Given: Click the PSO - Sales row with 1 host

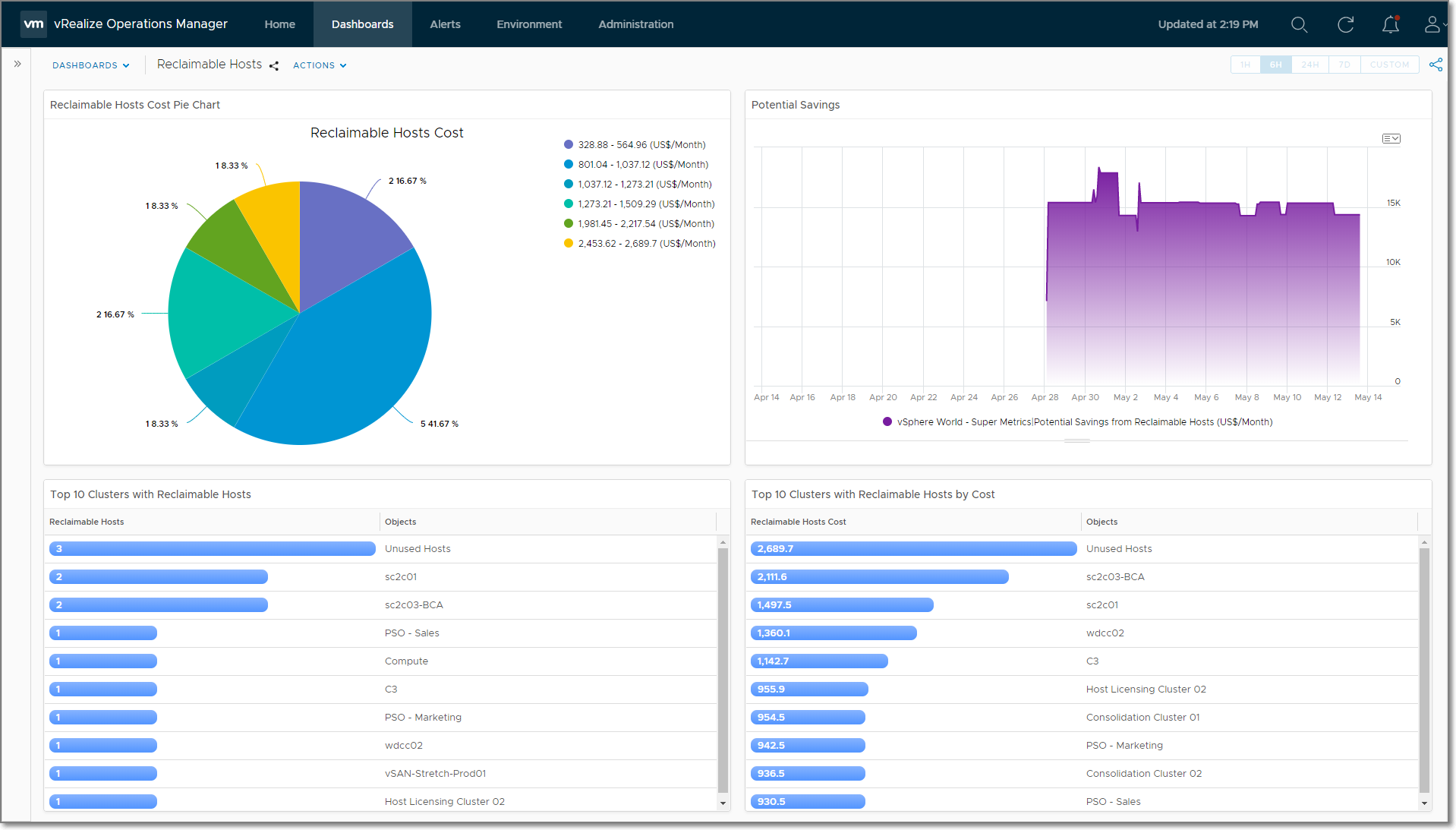Looking at the screenshot, I should [380, 633].
